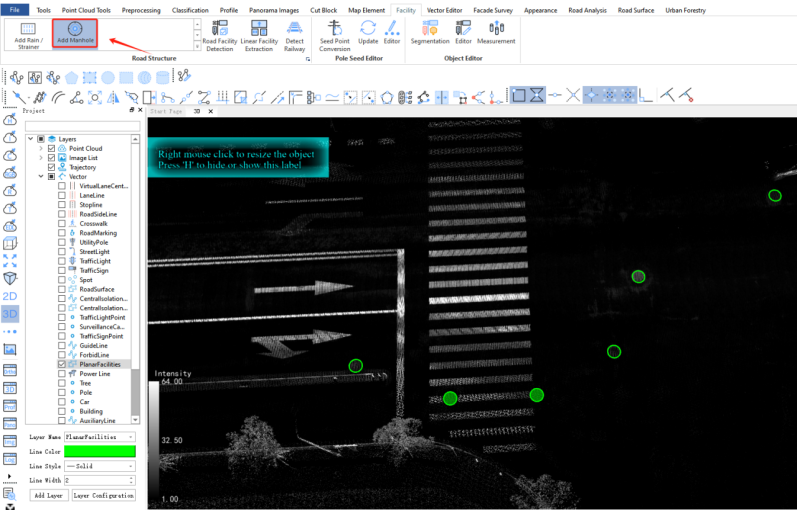
Task: Open the Vector Editor tab
Action: coord(444,10)
